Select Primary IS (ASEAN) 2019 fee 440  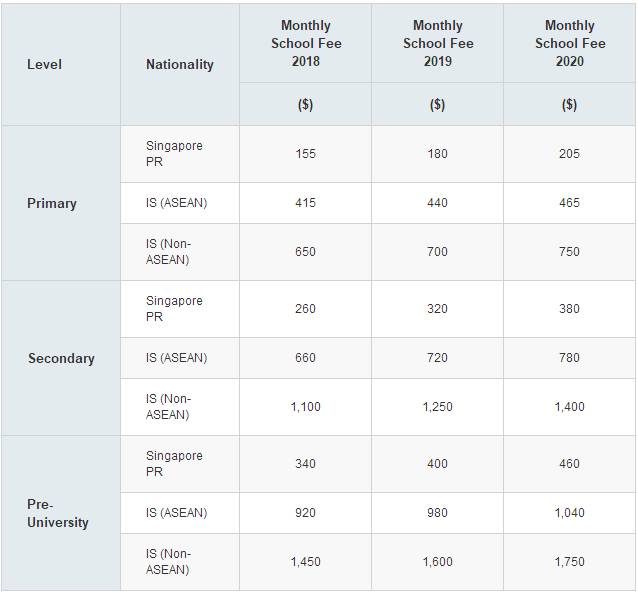(437, 203)
